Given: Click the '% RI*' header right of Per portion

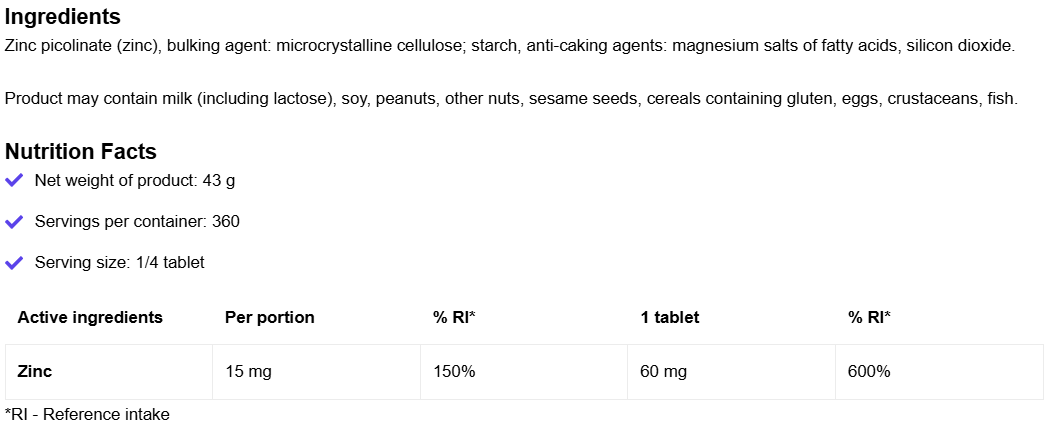Looking at the screenshot, I should pos(454,318).
